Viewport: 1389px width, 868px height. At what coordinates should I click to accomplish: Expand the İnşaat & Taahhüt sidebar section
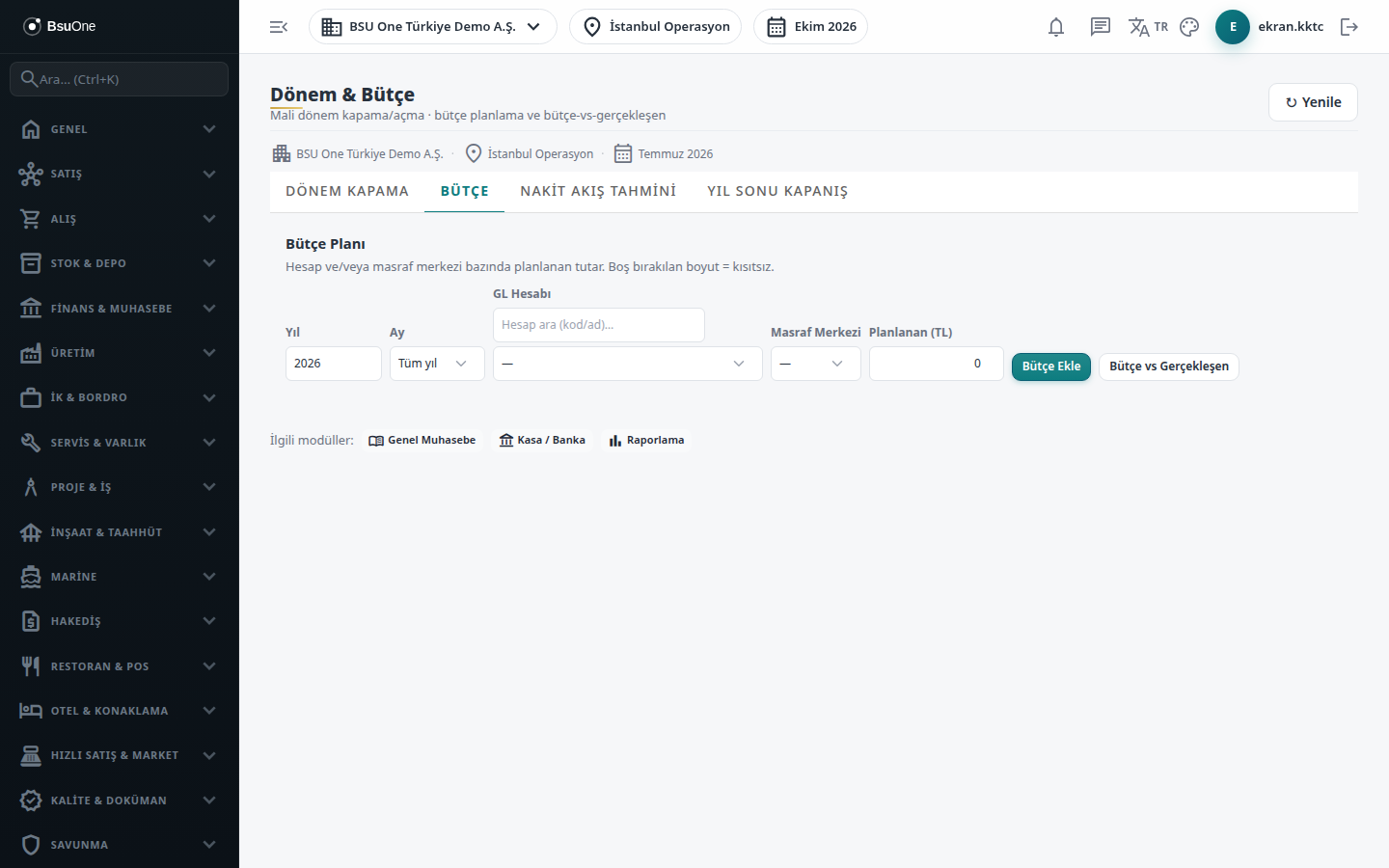coord(120,532)
